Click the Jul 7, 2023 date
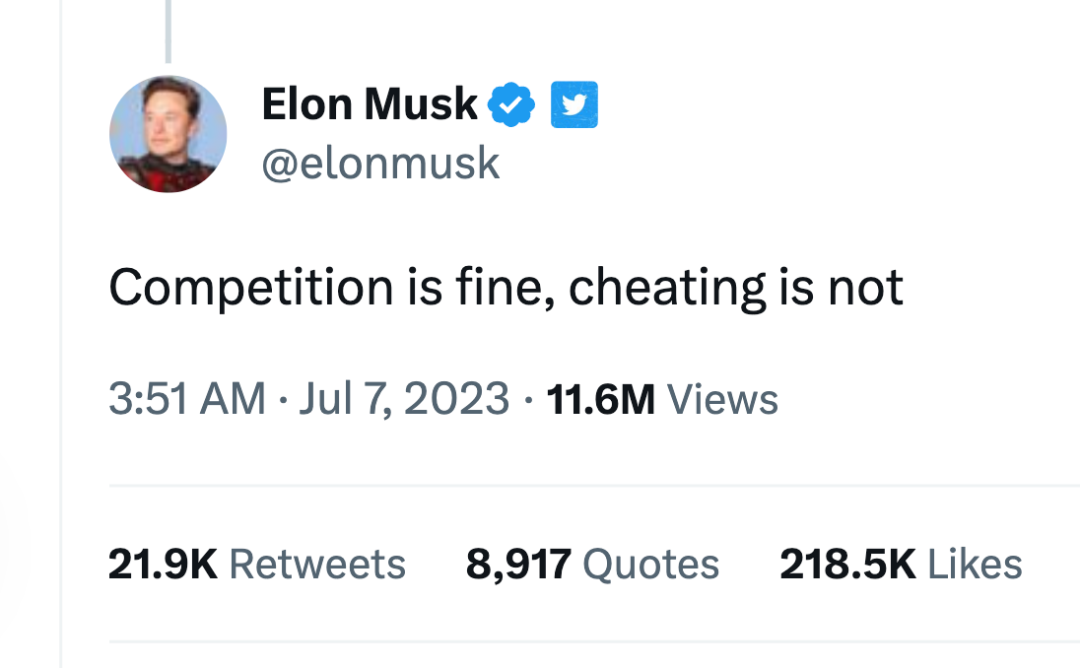Image resolution: width=1080 pixels, height=668 pixels. point(405,400)
